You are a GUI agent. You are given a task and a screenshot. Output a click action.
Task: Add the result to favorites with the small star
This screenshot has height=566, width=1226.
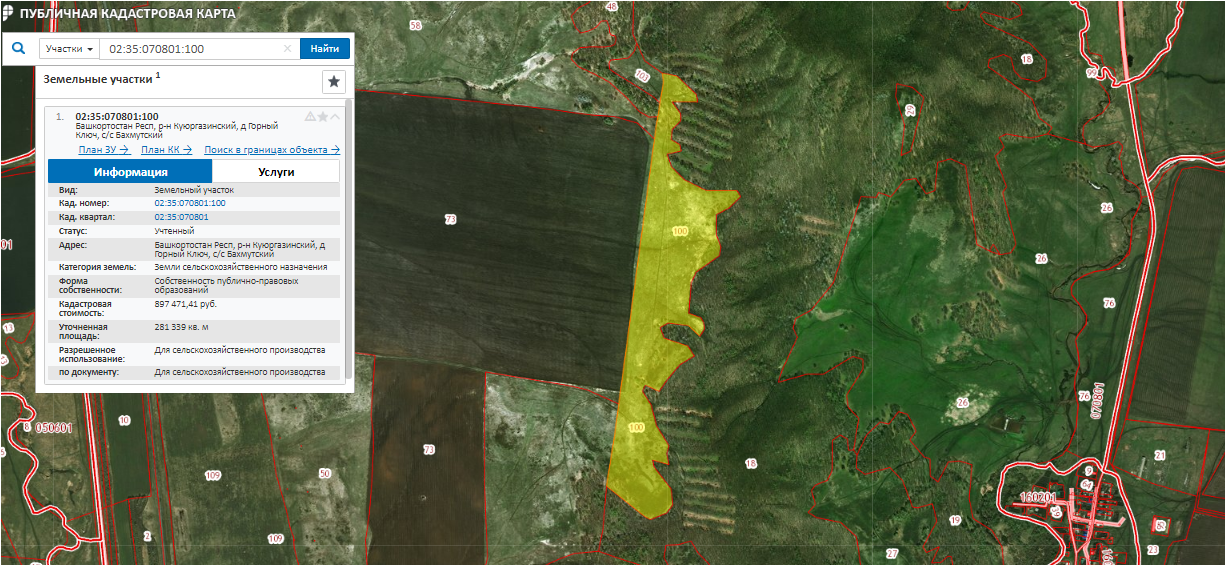point(323,117)
